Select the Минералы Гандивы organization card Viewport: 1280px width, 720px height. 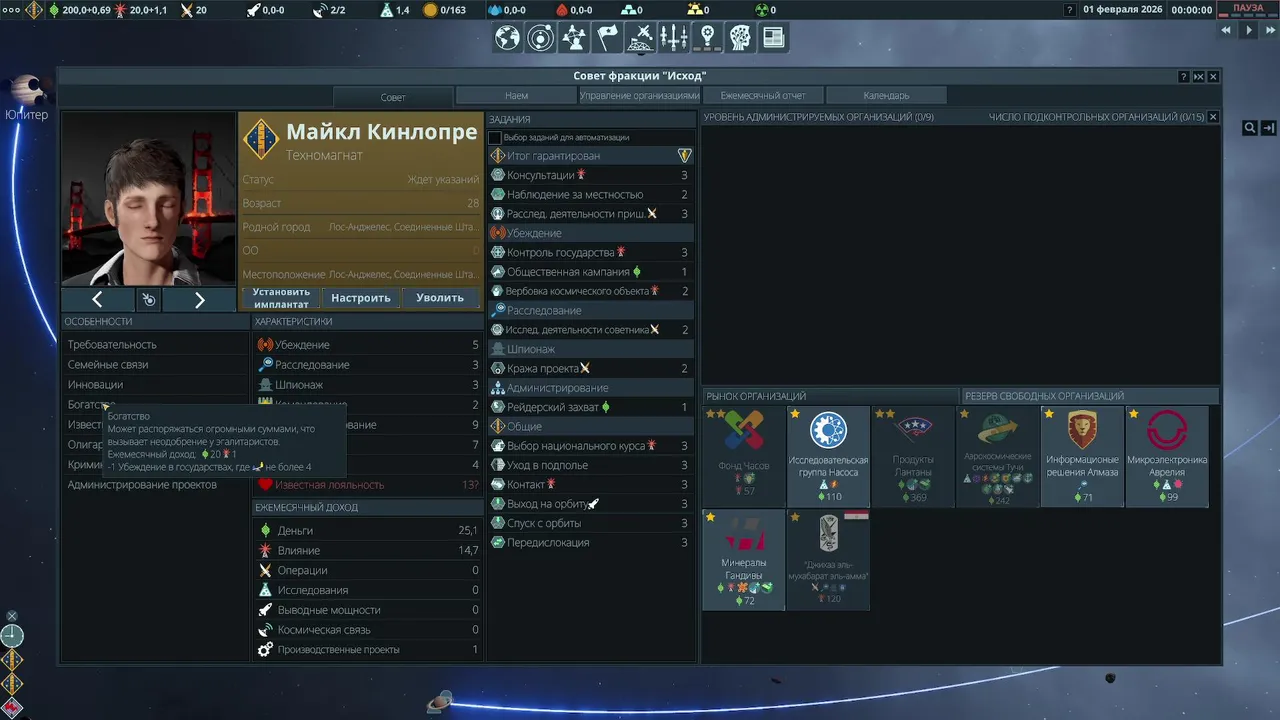(743, 559)
